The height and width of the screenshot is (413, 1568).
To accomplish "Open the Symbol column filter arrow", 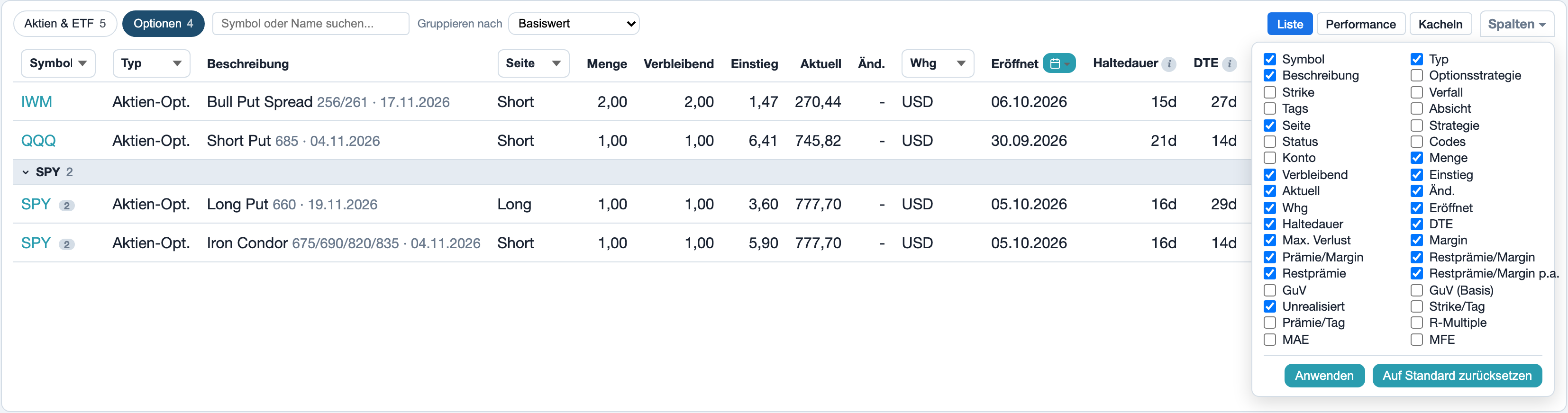I will (82, 63).
